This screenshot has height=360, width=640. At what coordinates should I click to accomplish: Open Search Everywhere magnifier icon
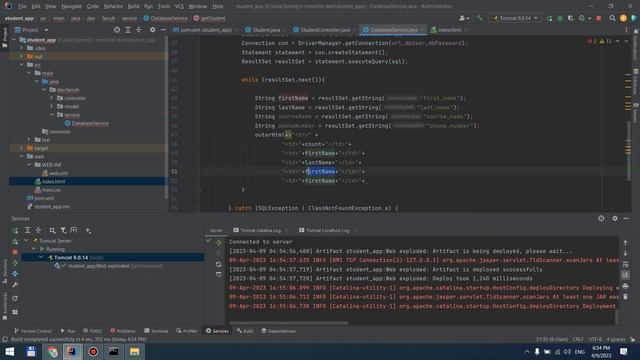click(612, 18)
